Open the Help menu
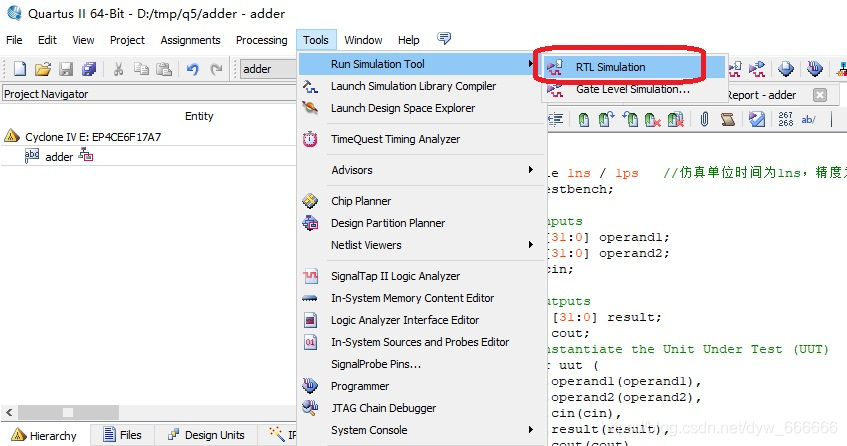 [408, 40]
